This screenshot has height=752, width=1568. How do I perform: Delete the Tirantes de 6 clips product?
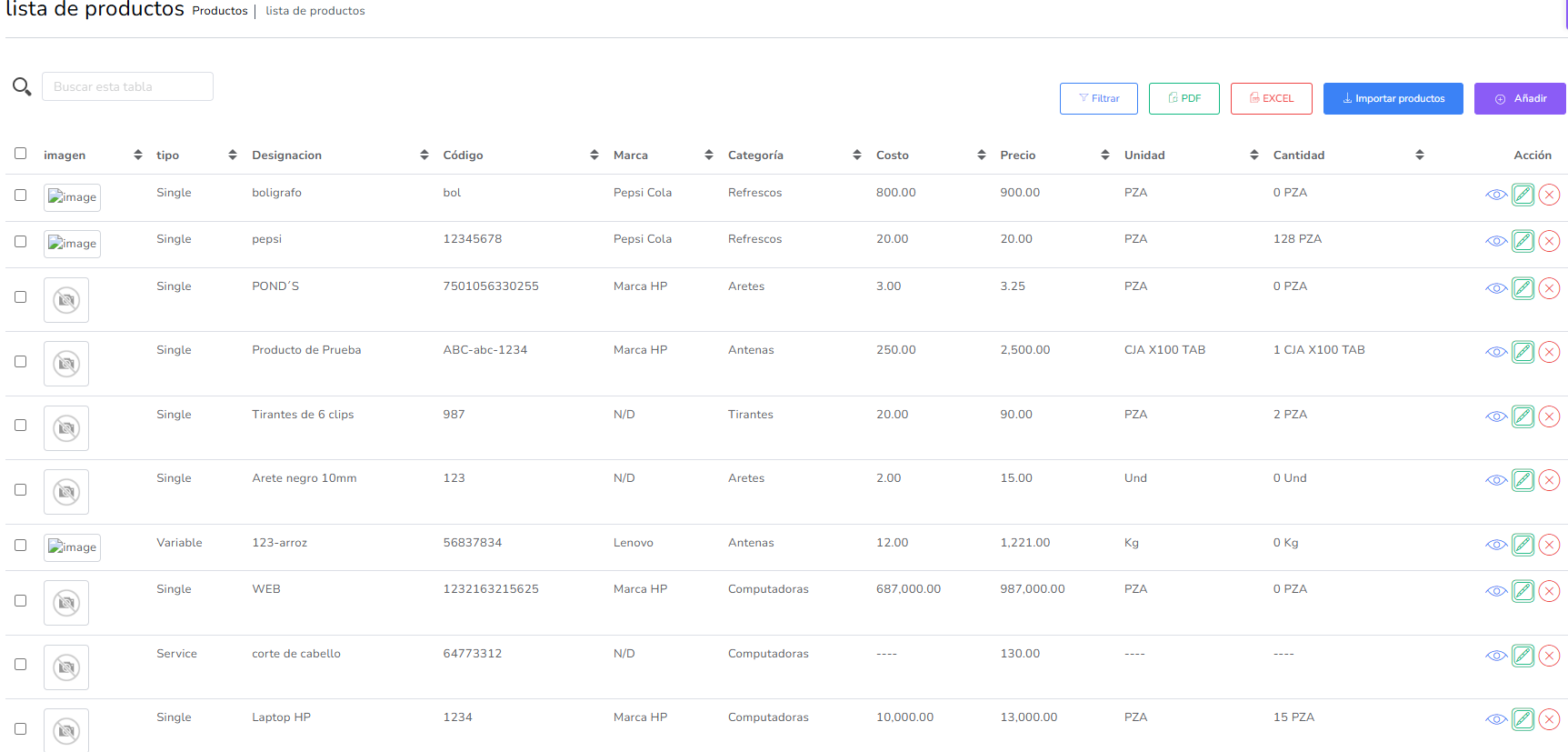(1549, 416)
